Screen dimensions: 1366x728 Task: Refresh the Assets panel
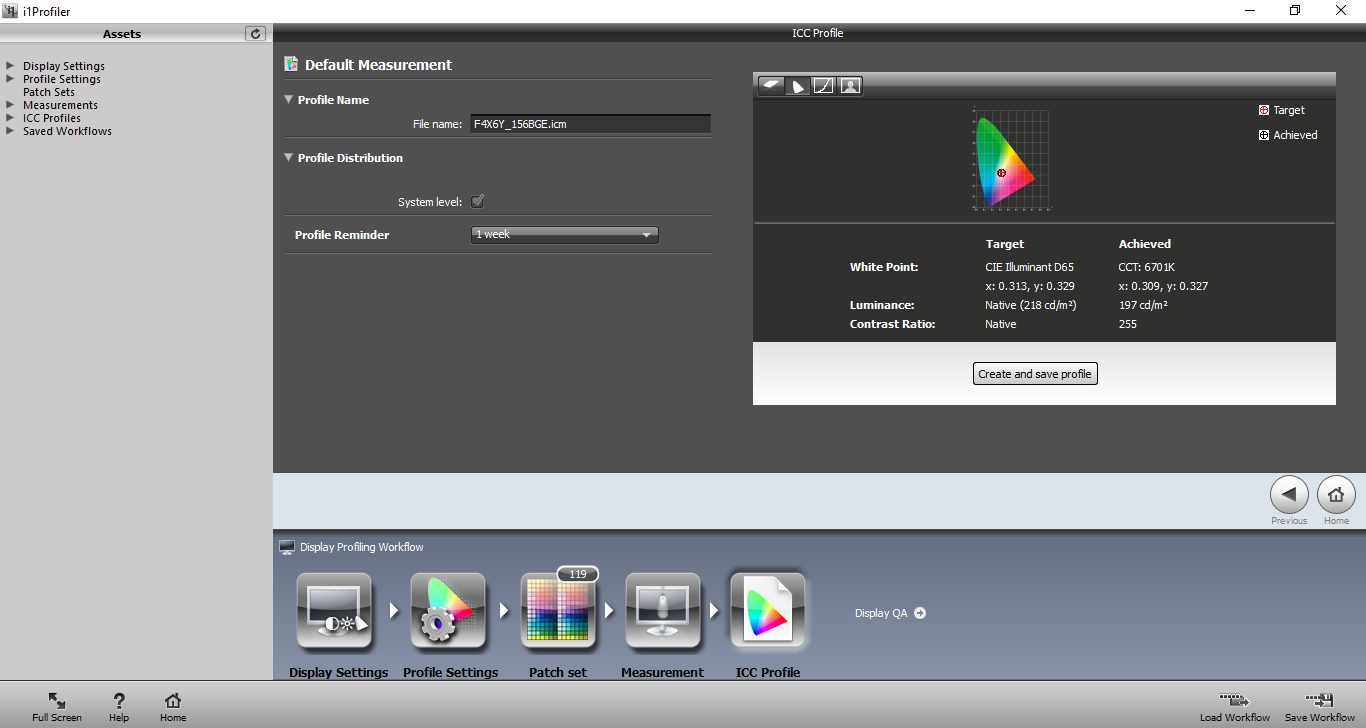pyautogui.click(x=256, y=34)
